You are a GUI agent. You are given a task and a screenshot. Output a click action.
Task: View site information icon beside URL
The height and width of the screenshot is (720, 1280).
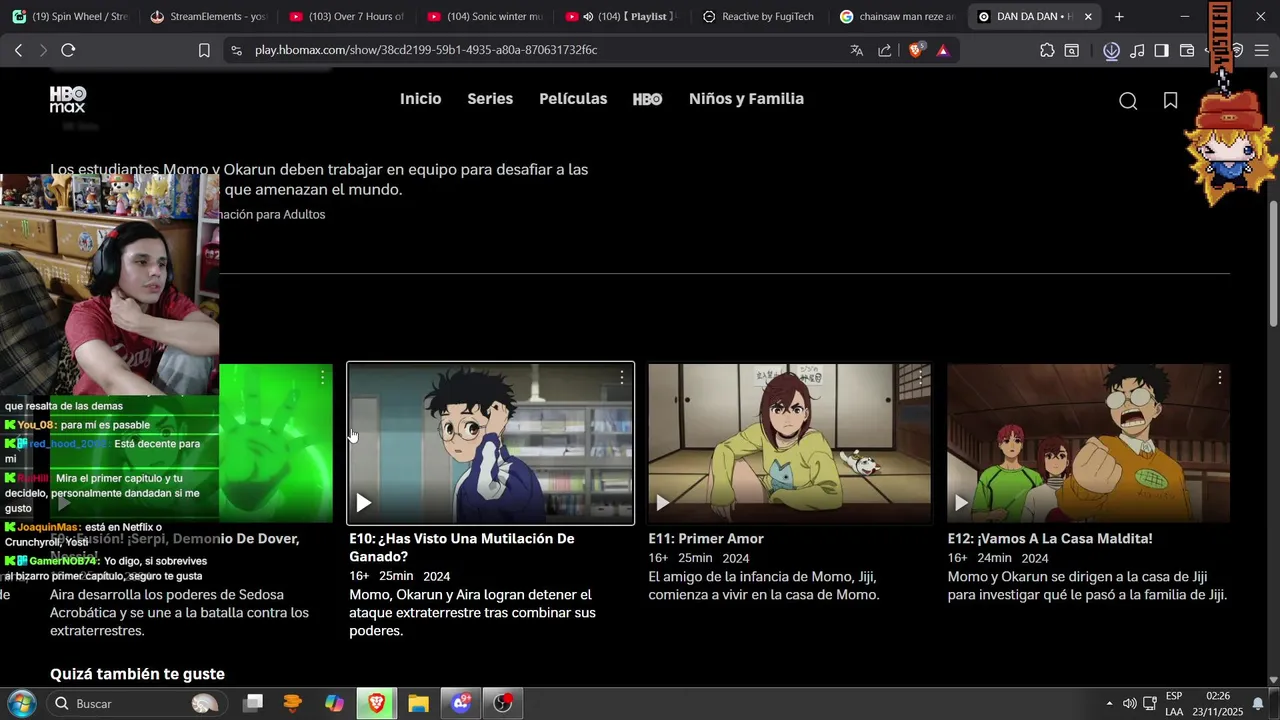236,50
